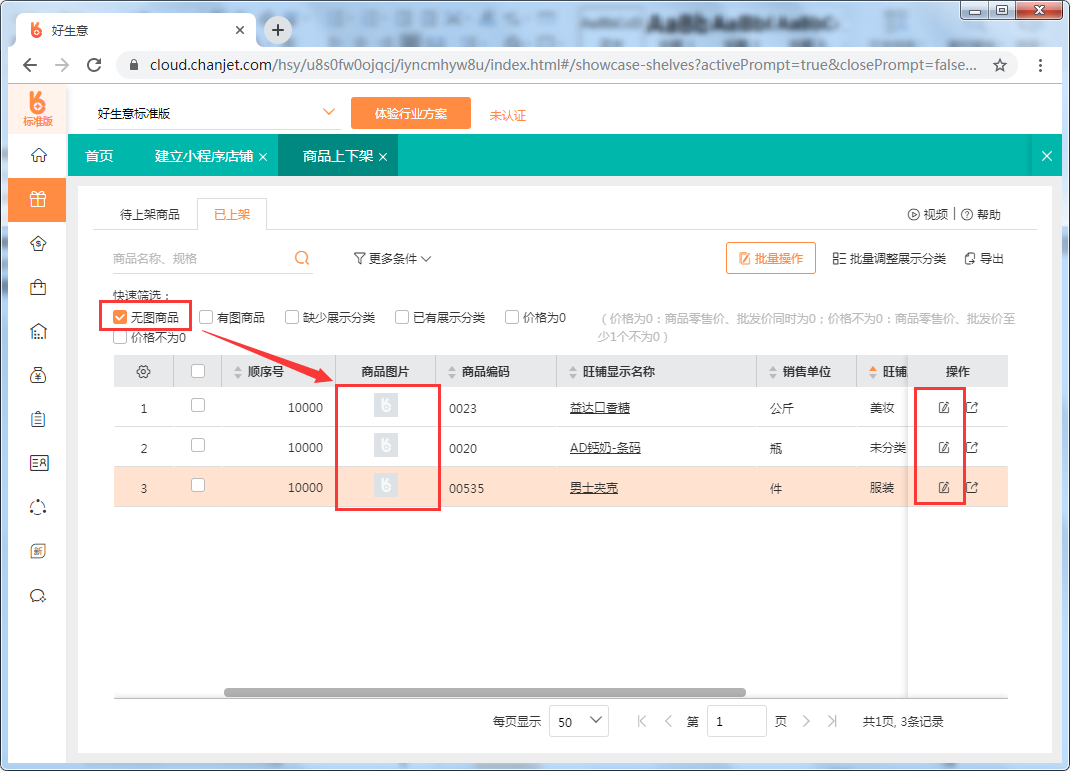
Task: Open the 视频 tutorial link
Action: [928, 214]
